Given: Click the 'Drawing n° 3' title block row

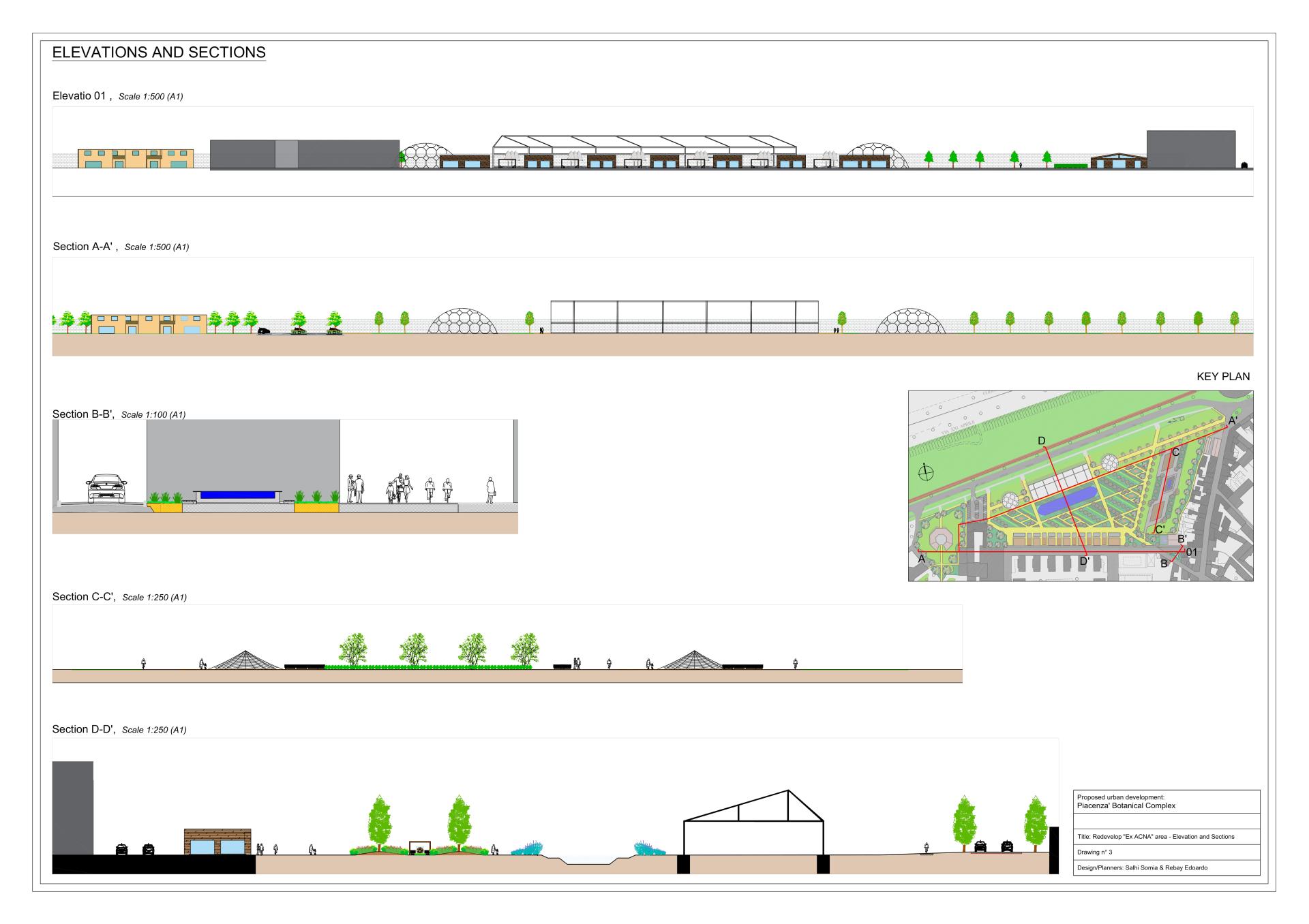Looking at the screenshot, I should (1094, 852).
